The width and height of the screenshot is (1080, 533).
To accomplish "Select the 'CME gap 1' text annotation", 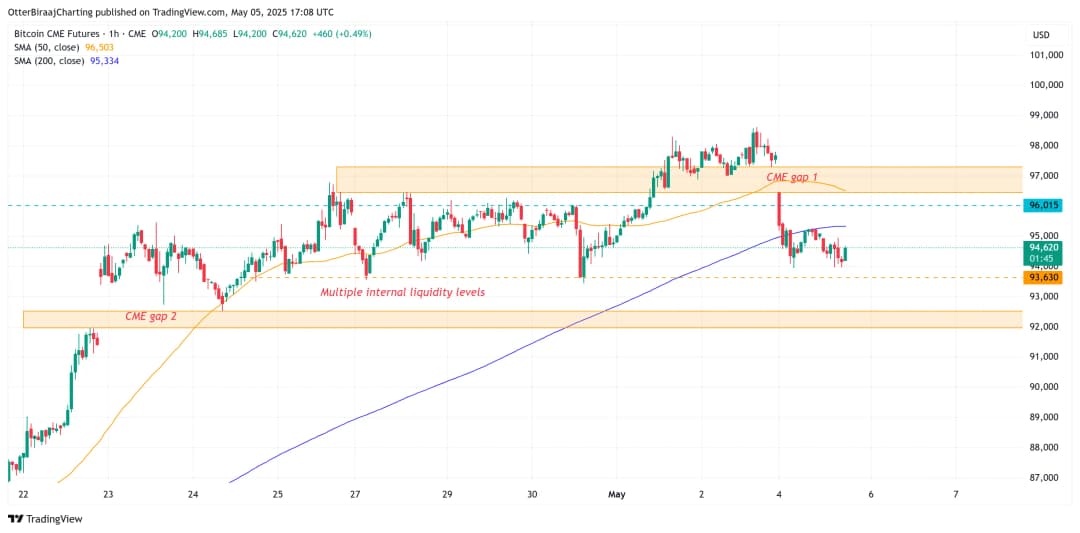I will (791, 178).
